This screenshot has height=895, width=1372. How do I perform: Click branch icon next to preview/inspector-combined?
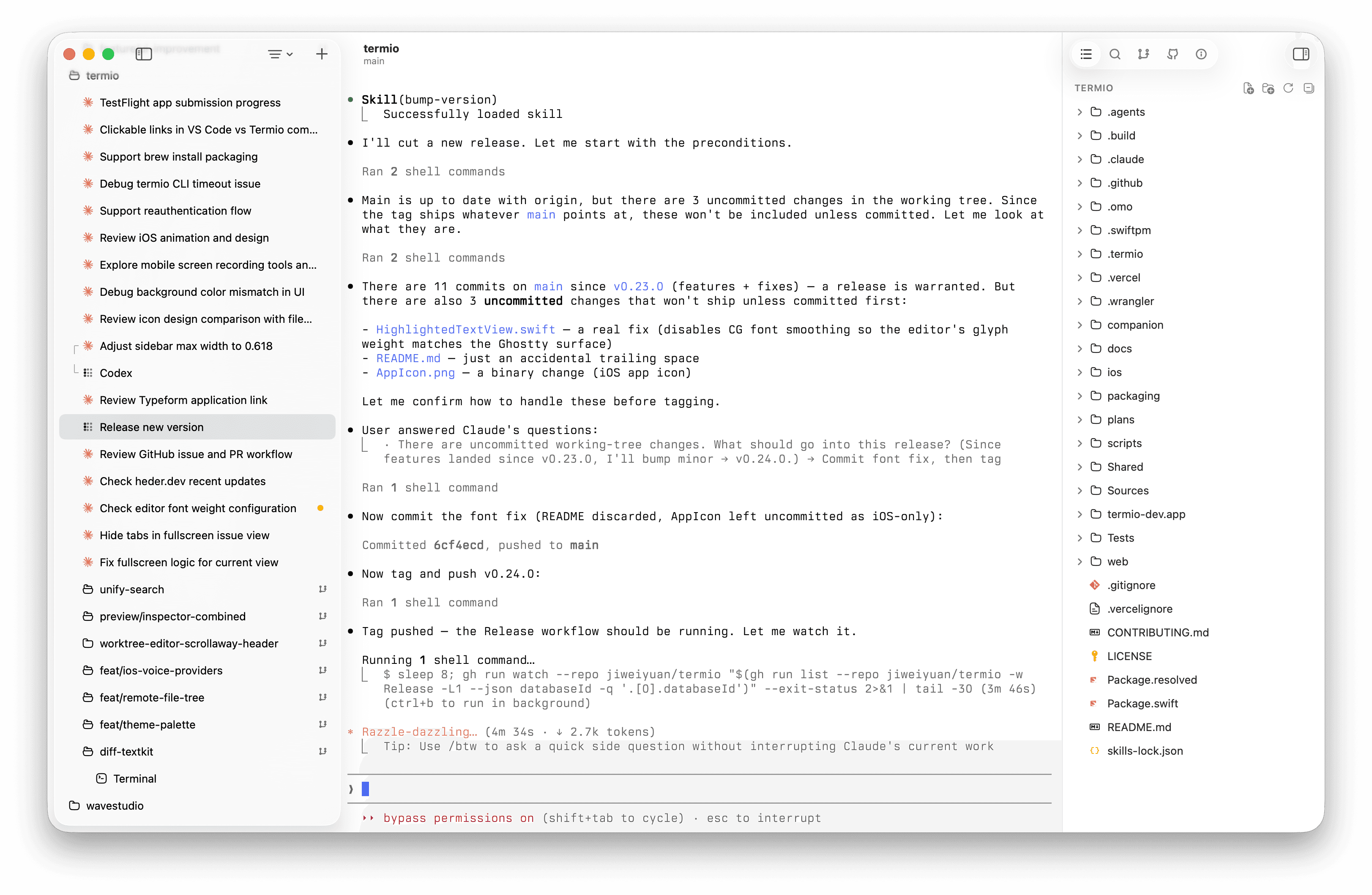tap(323, 616)
